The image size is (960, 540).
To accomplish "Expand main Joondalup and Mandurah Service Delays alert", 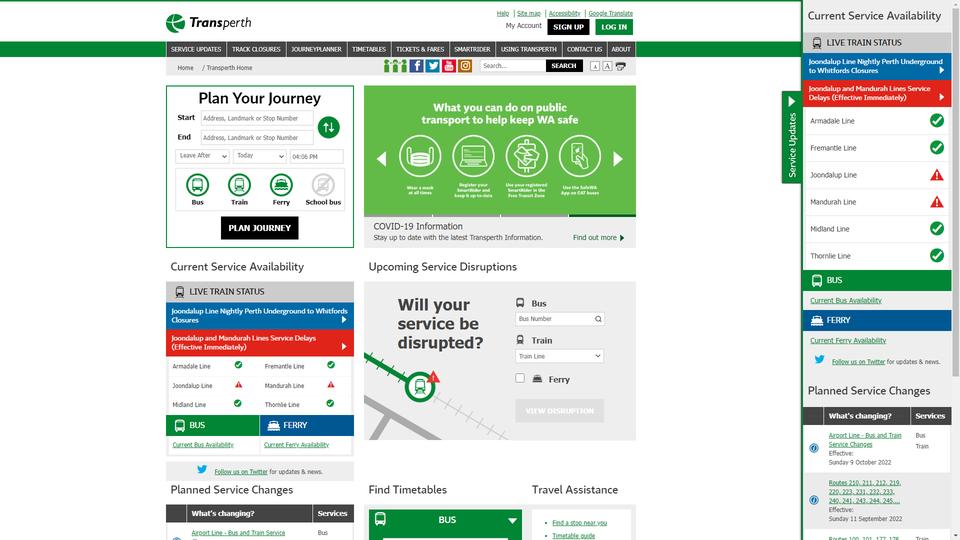I will (260, 342).
